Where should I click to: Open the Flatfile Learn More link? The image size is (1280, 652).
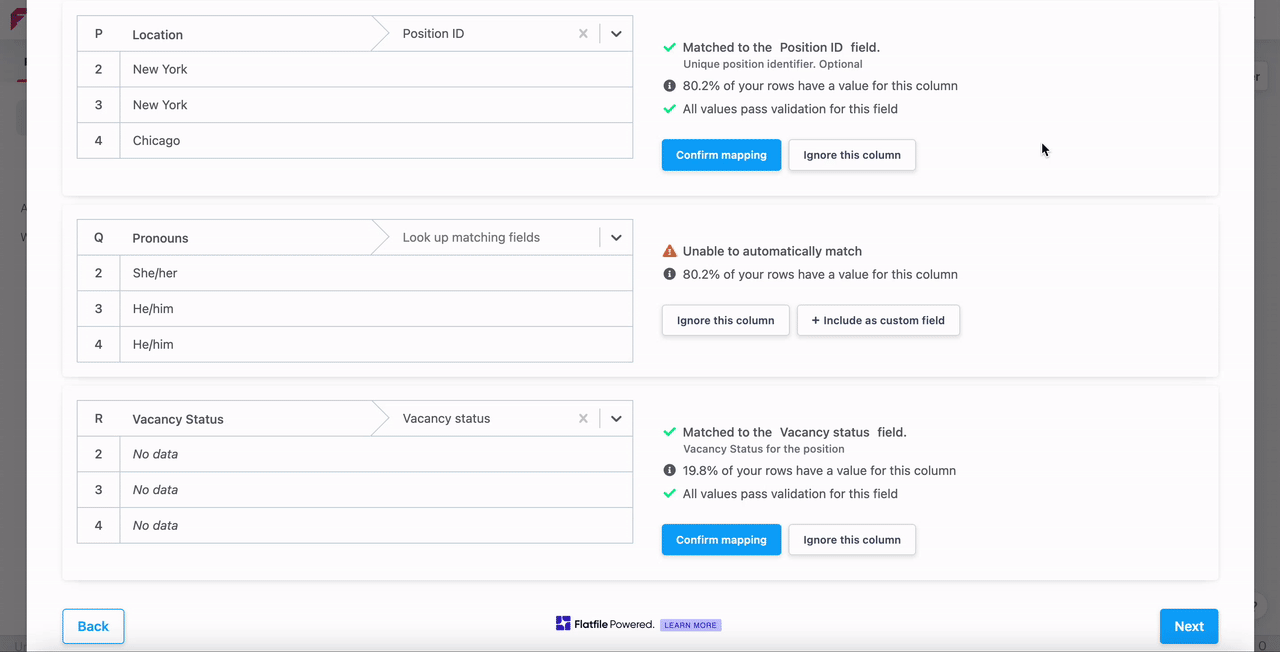point(690,625)
